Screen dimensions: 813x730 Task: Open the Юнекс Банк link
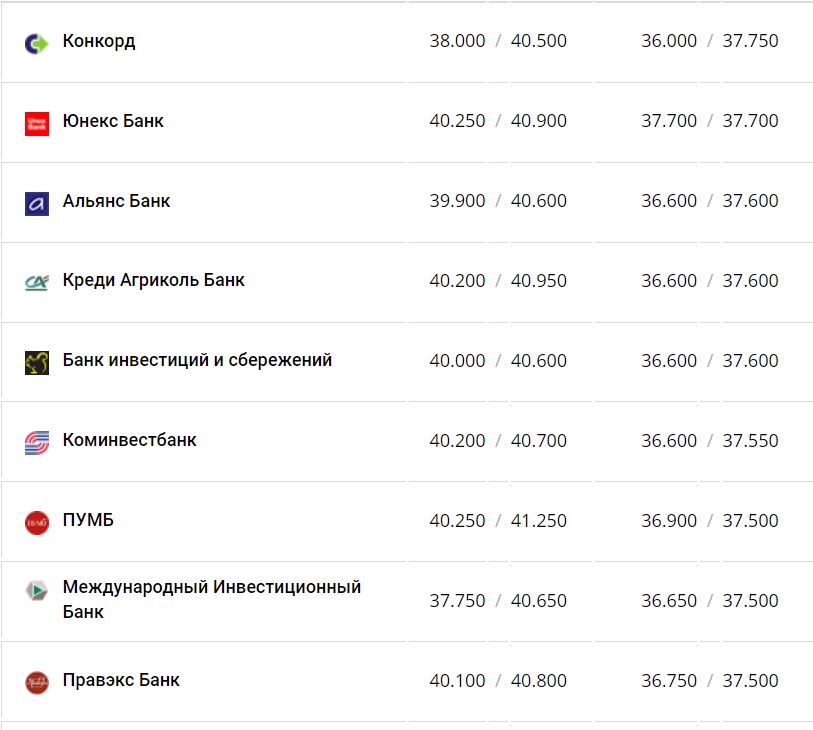pyautogui.click(x=113, y=121)
